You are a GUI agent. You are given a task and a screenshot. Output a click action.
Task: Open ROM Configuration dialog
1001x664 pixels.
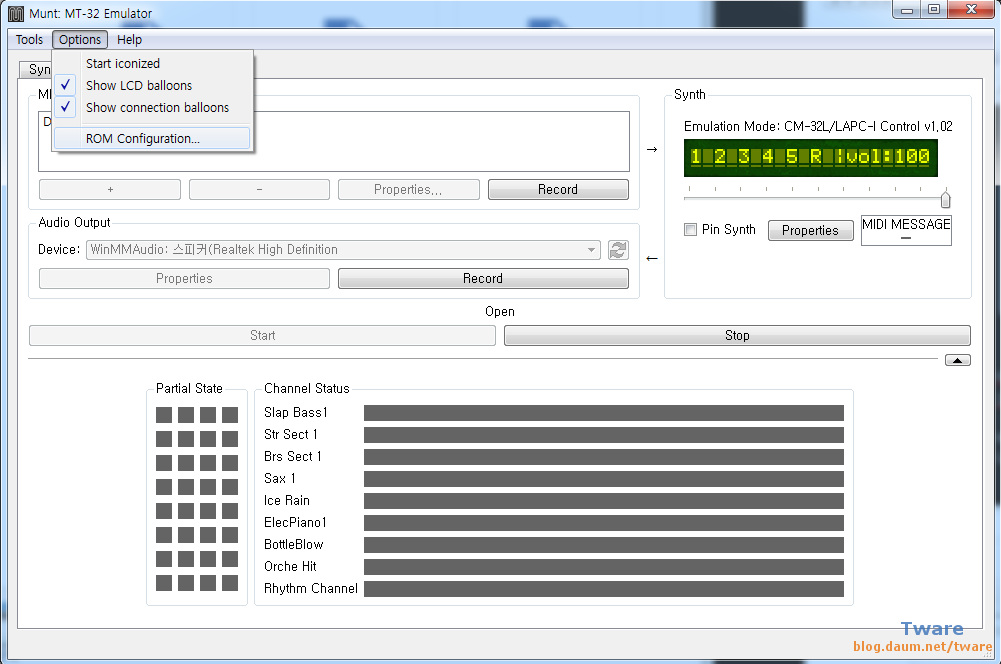tap(152, 139)
